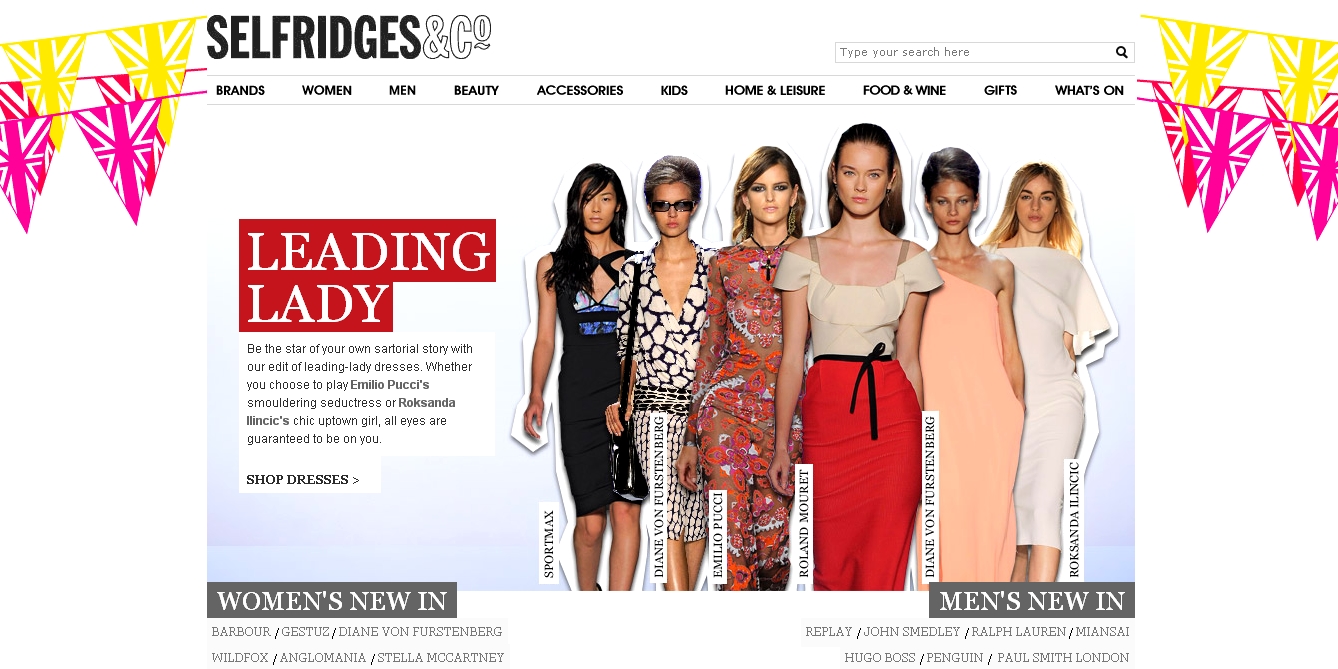1338x669 pixels.
Task: Select the Sportmax model label
Action: pos(549,544)
